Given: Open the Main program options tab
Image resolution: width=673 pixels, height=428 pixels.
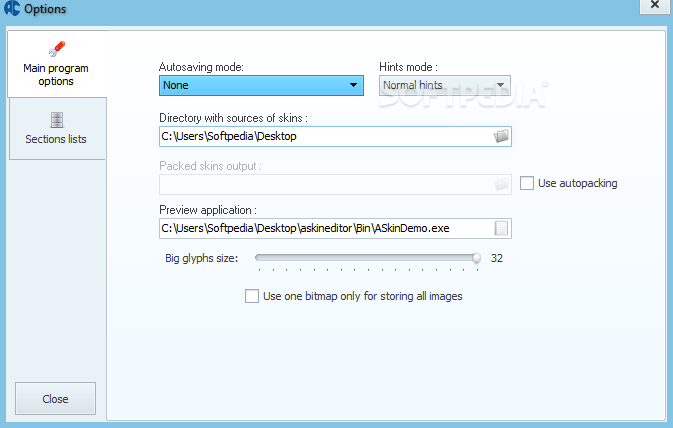Looking at the screenshot, I should point(56,64).
